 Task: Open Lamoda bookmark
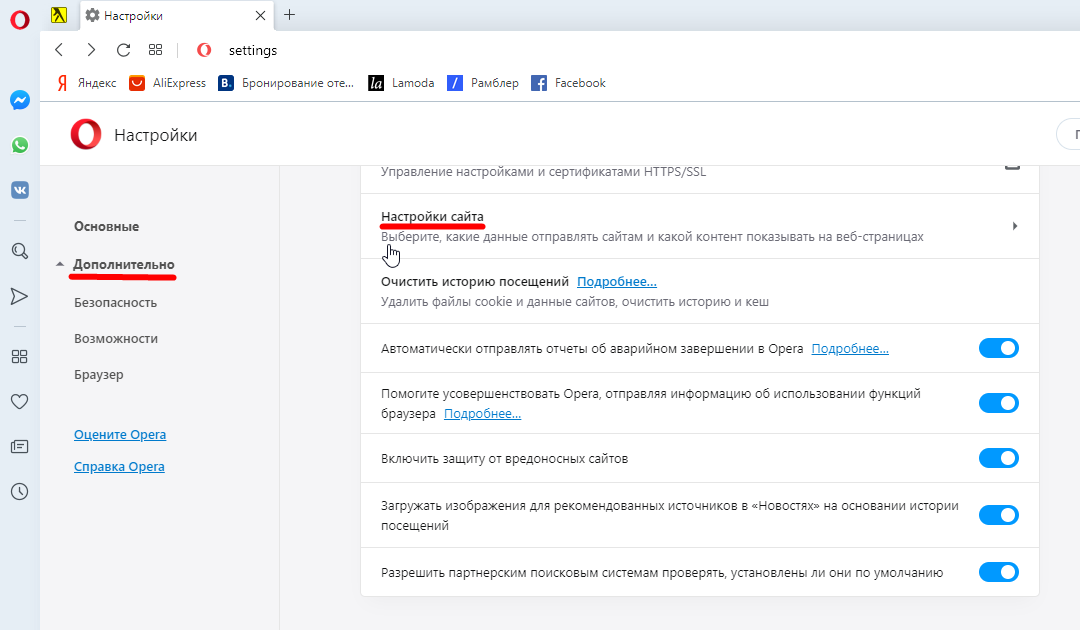pos(402,83)
